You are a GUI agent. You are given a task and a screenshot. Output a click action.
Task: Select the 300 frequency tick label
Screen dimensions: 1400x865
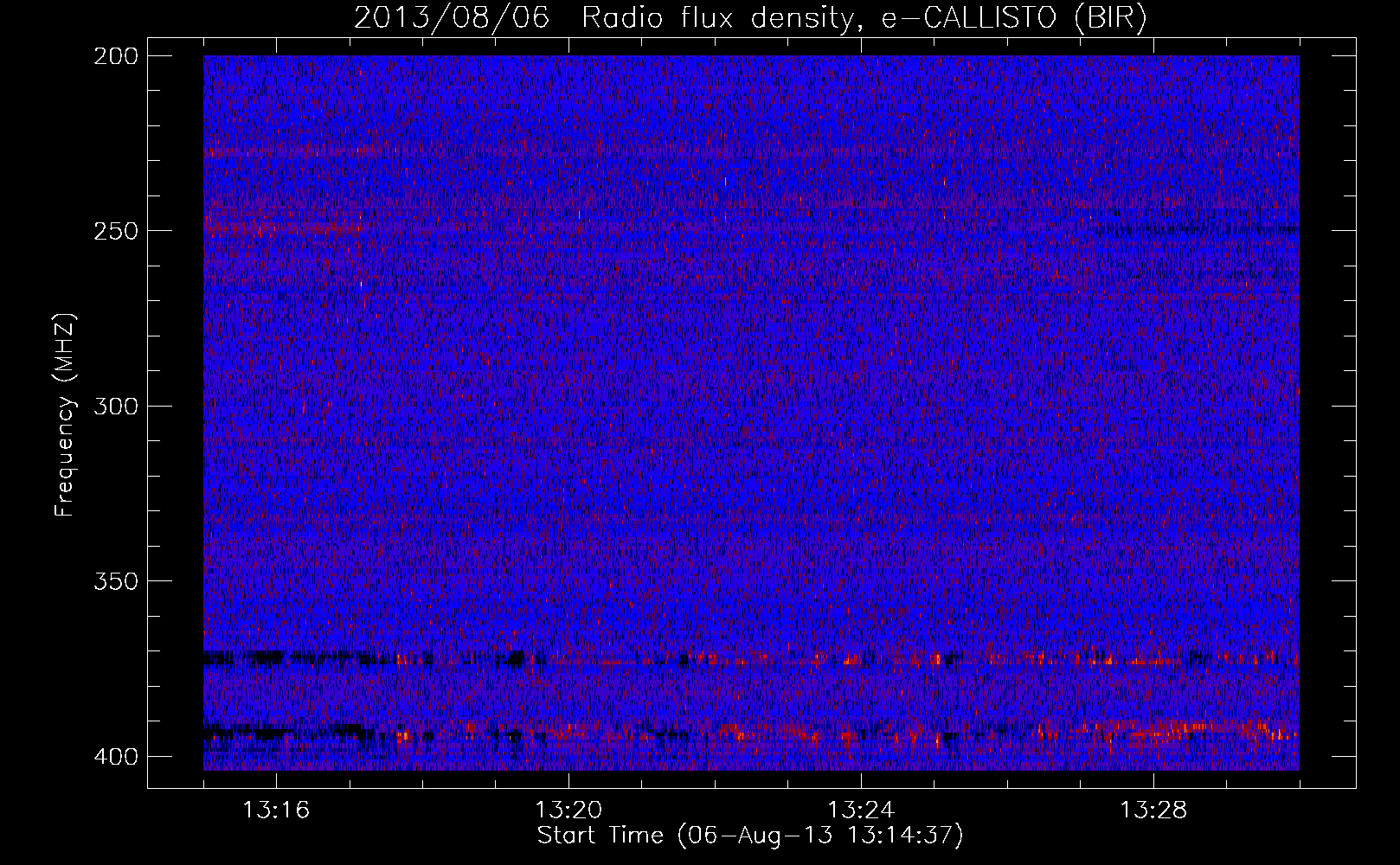[x=115, y=406]
